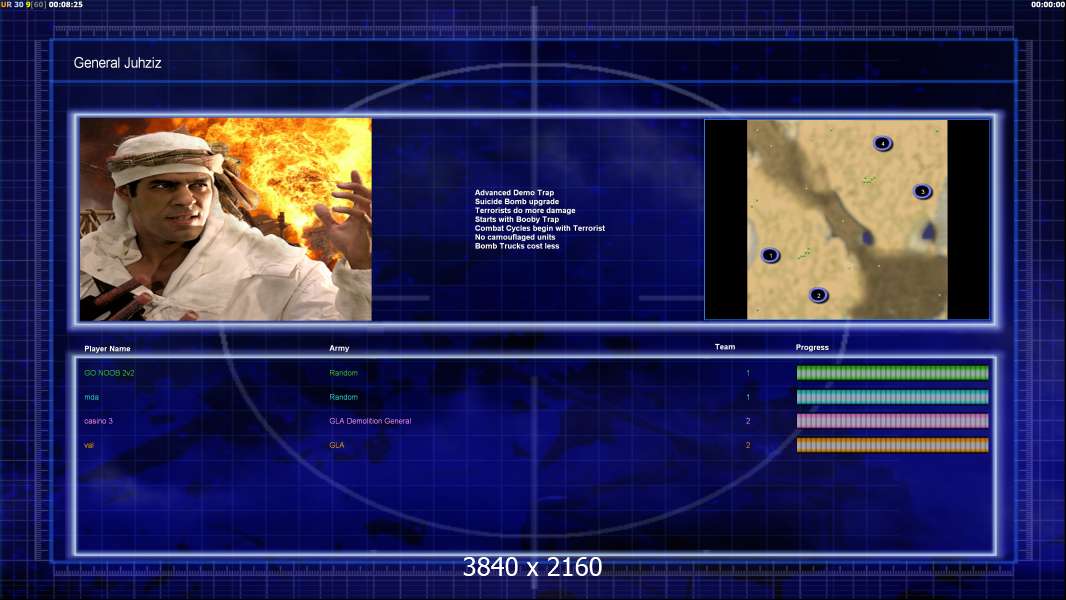Click start position marker 4 on the map
Screen dimensions: 1066x600
pyautogui.click(x=882, y=143)
